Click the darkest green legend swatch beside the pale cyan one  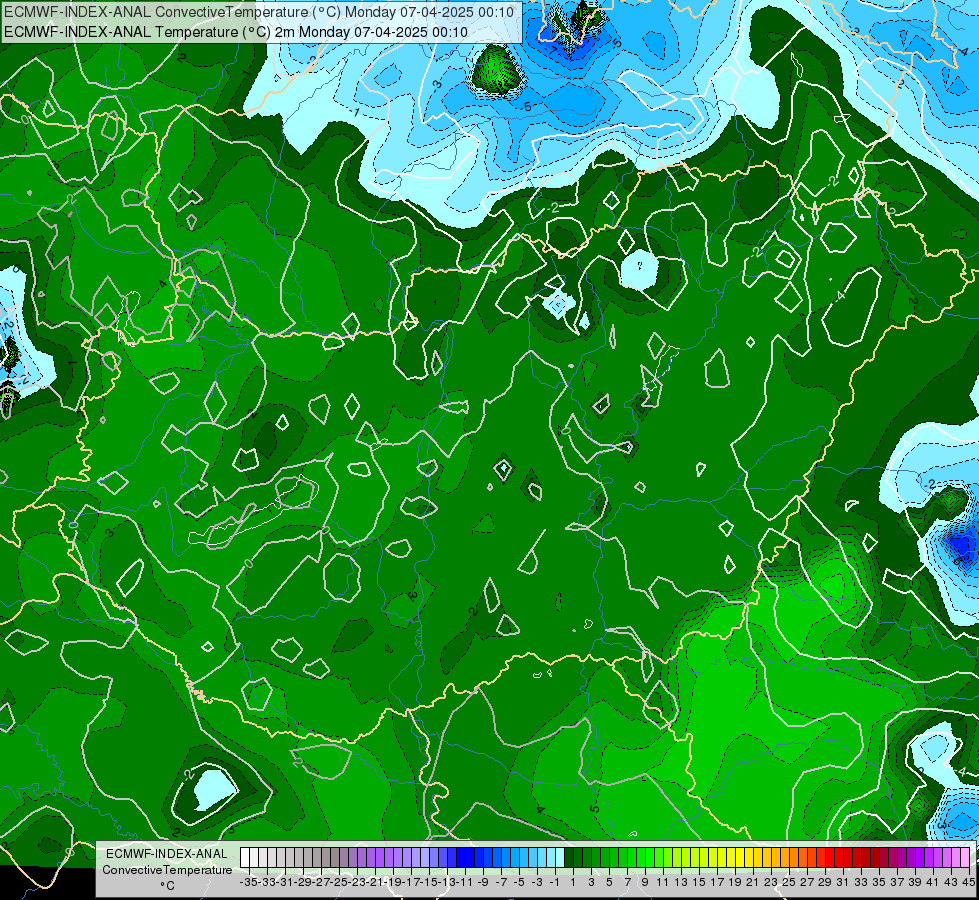tap(569, 858)
